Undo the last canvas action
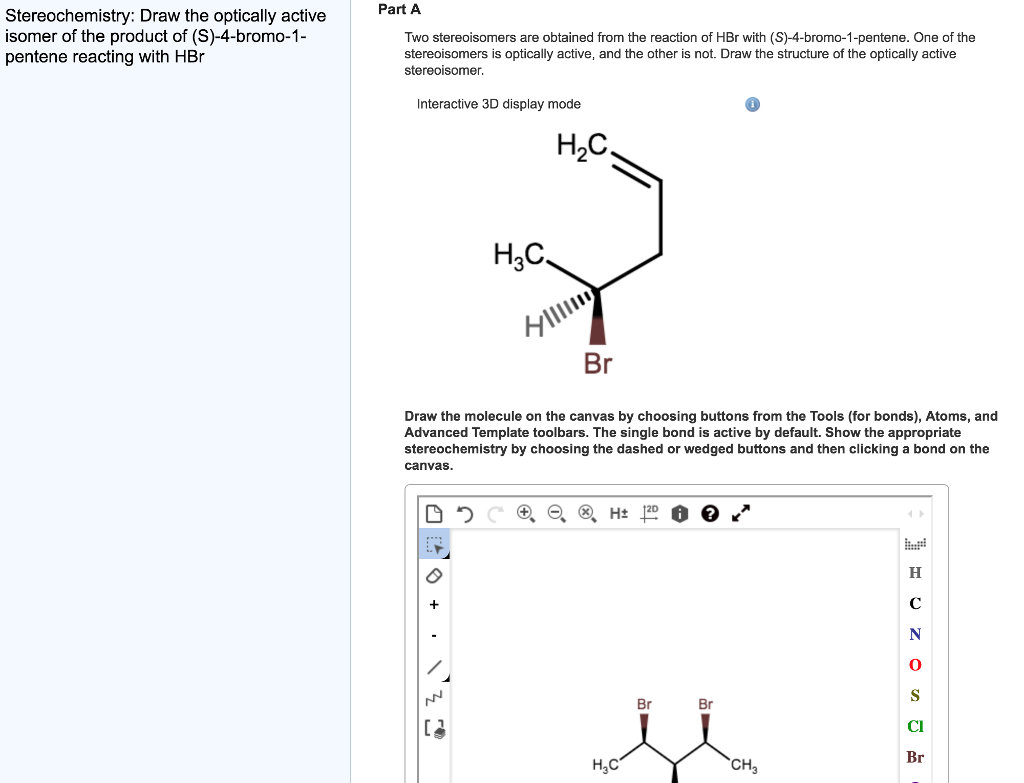This screenshot has width=1024, height=783. coord(464,513)
